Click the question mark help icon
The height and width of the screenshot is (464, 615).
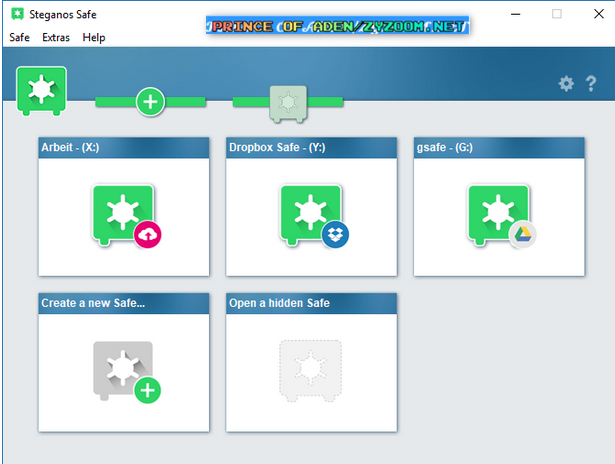pyautogui.click(x=591, y=84)
